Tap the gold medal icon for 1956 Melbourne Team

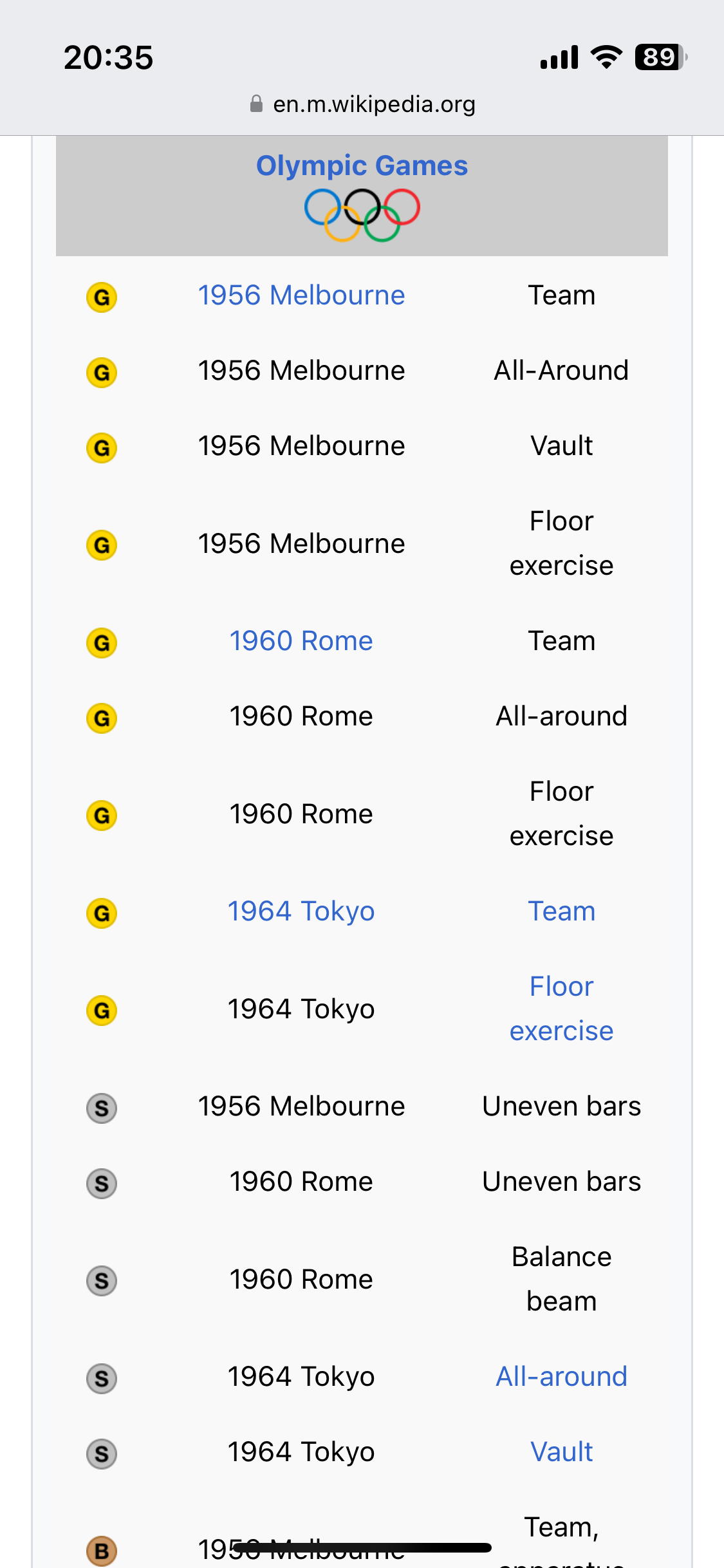point(102,297)
